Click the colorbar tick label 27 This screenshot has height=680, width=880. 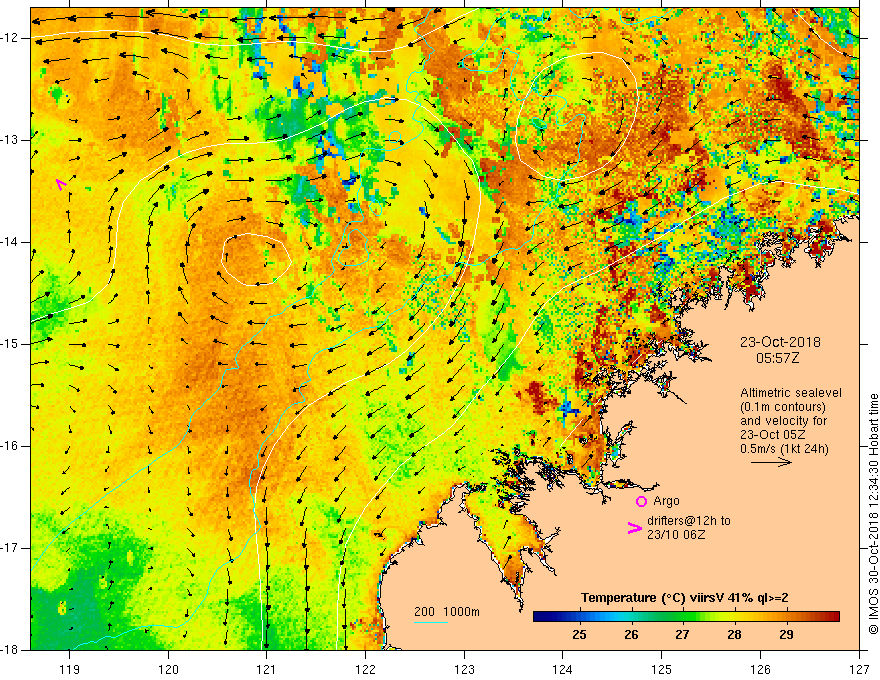point(682,635)
